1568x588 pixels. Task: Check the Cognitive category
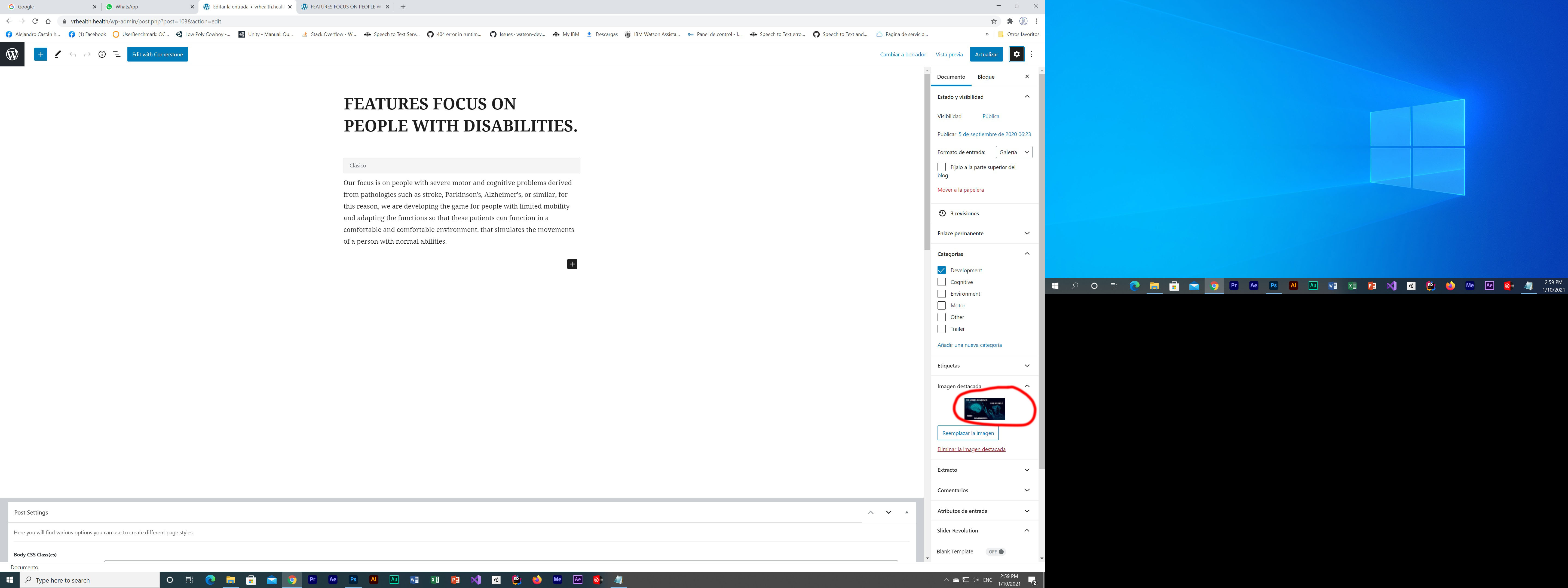(942, 282)
